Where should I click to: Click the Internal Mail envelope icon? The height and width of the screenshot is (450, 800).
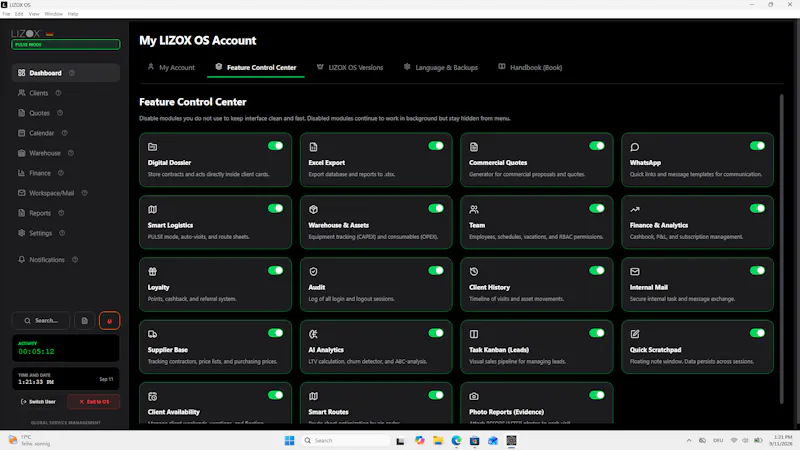point(635,271)
